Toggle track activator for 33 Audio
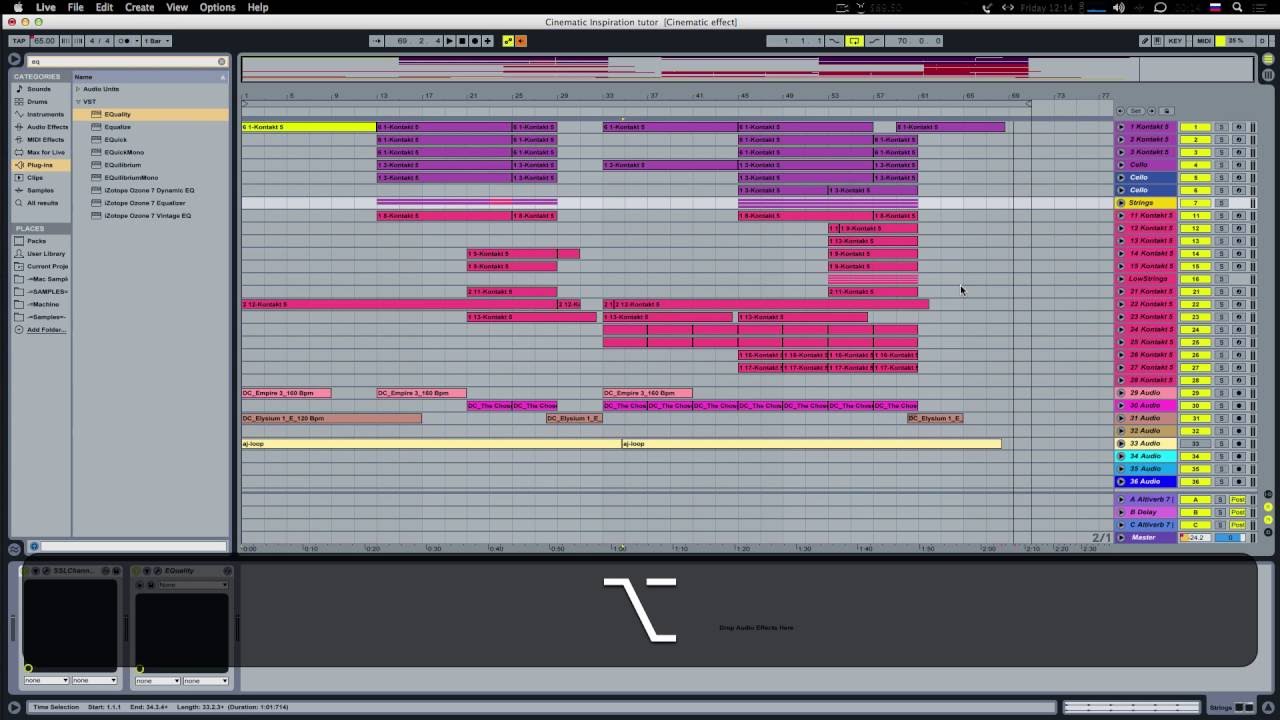 tap(1195, 443)
